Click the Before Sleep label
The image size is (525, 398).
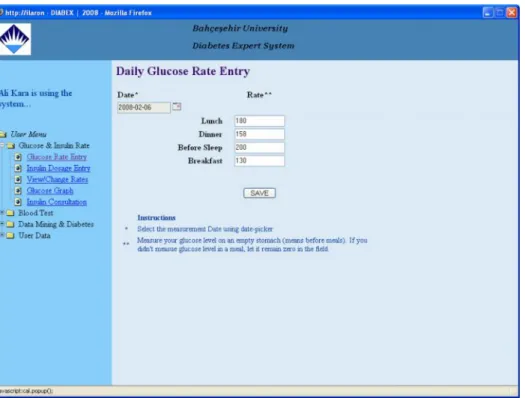[x=200, y=148]
